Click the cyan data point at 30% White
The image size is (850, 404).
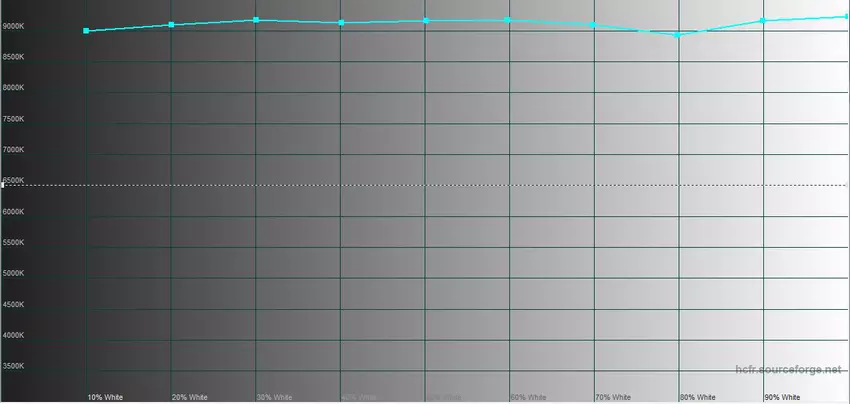(256, 20)
